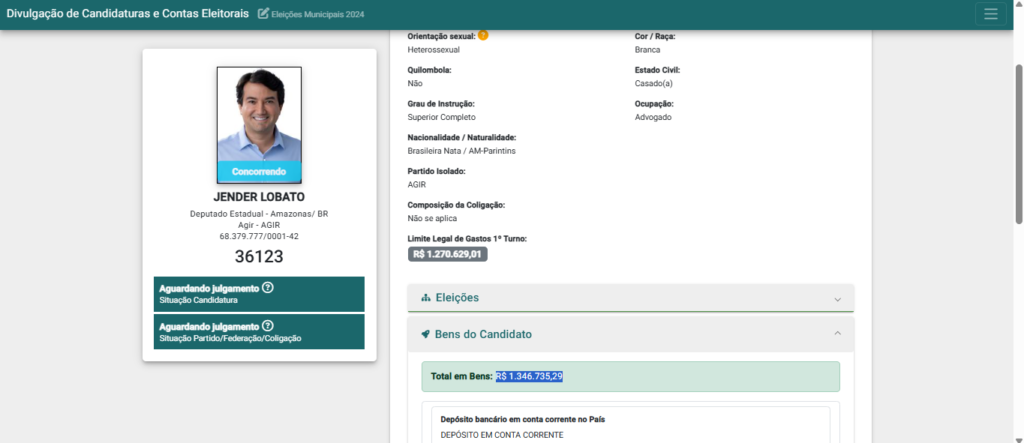The image size is (1024, 443).
Task: Open the Eleições accordion header
Action: pos(631,298)
